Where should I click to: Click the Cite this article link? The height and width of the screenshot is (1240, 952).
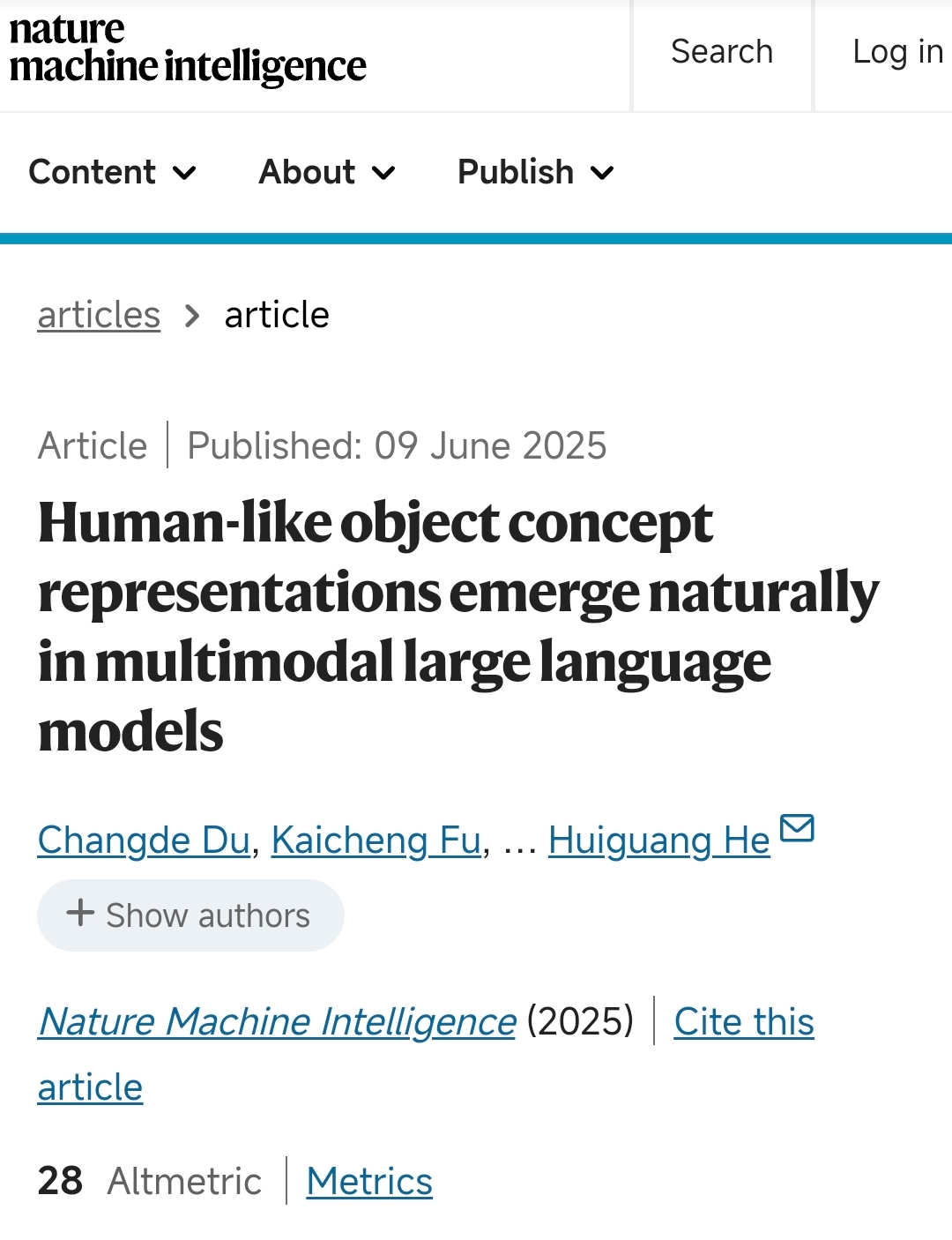[x=743, y=1021]
